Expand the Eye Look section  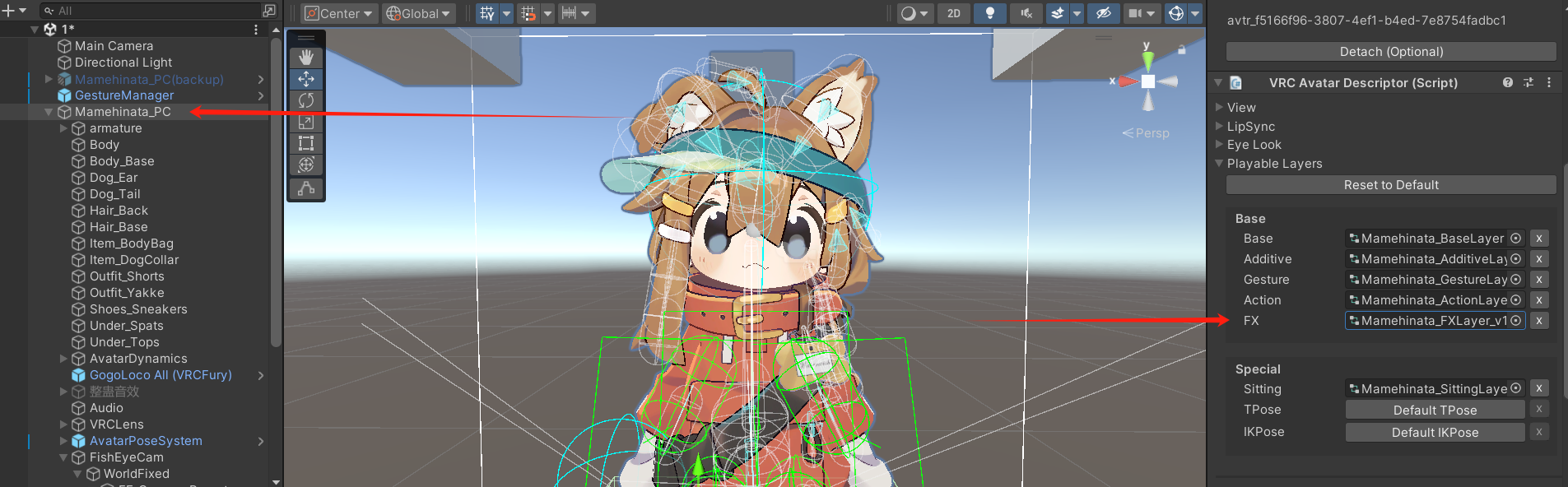pyautogui.click(x=1219, y=144)
